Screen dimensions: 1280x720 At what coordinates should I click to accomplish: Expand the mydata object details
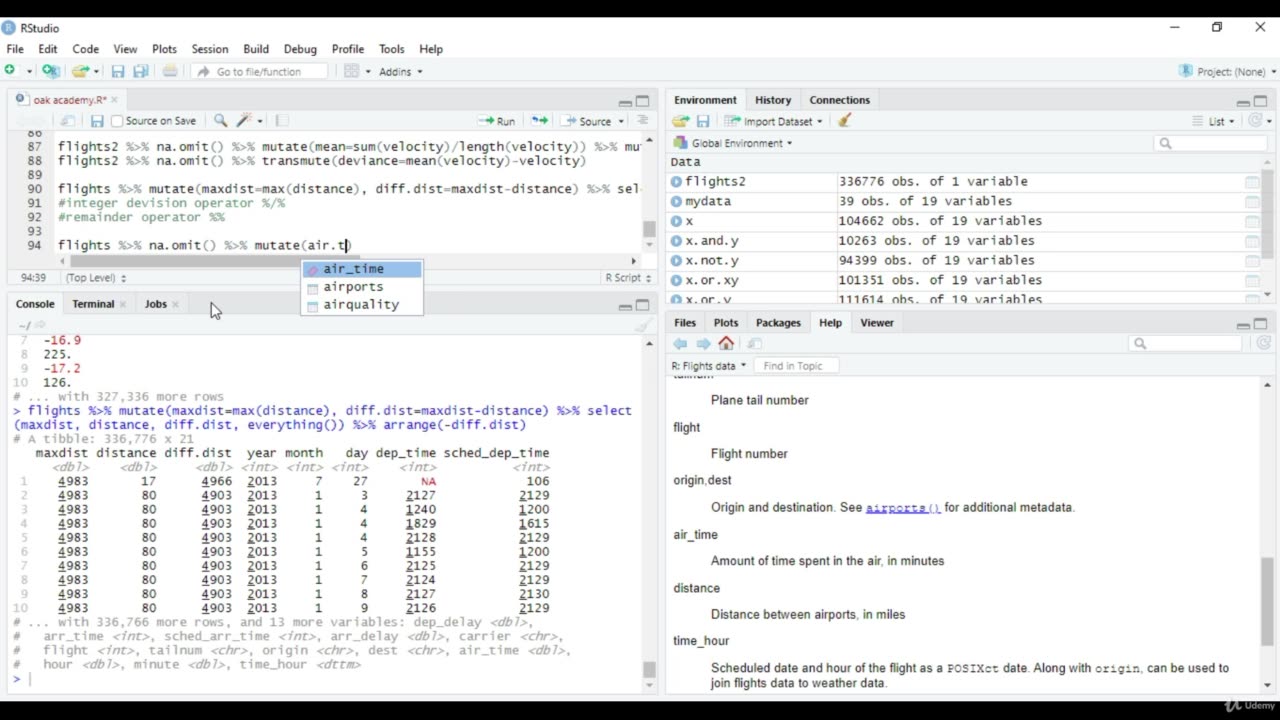pos(677,201)
